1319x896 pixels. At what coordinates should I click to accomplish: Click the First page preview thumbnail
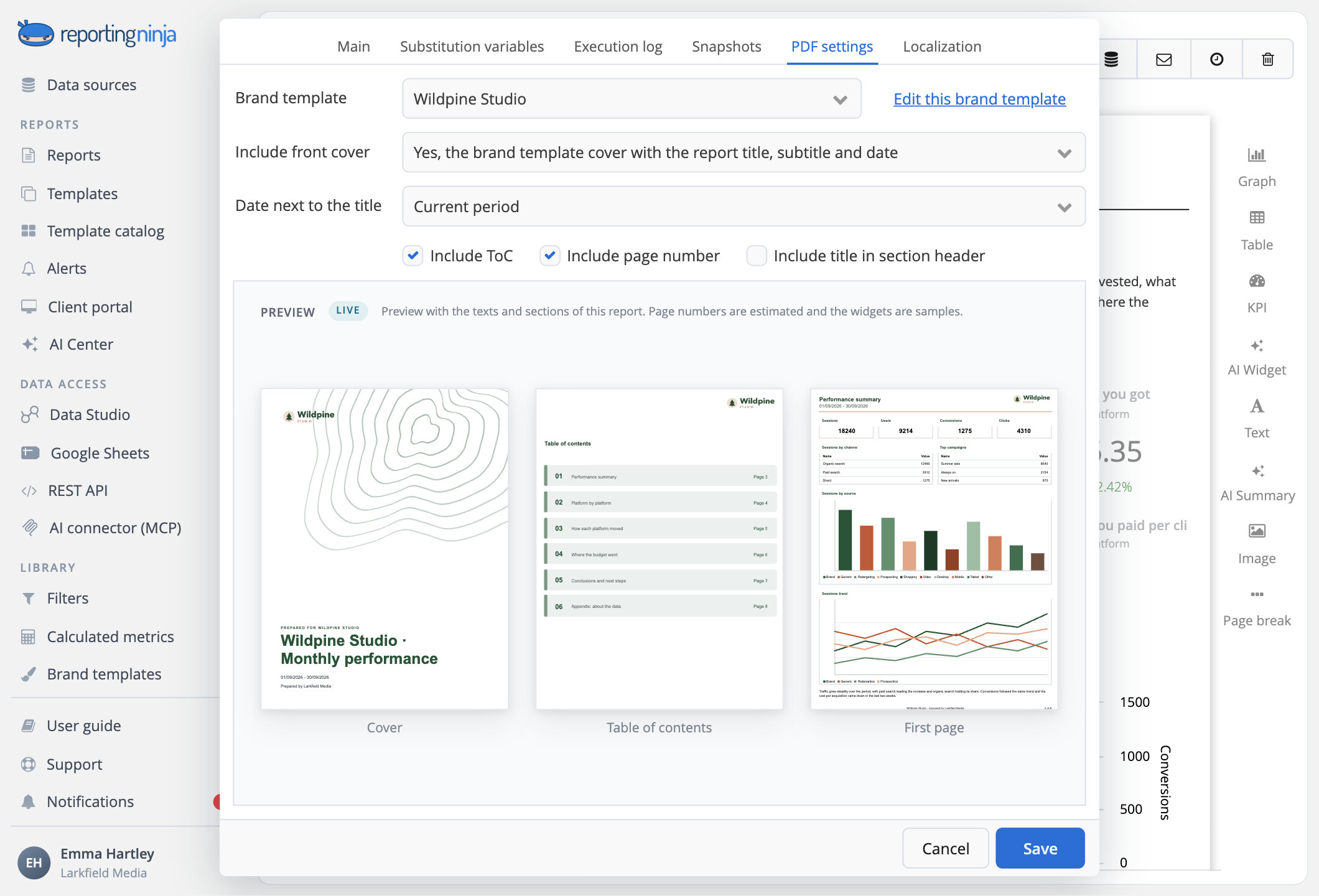pyautogui.click(x=934, y=549)
